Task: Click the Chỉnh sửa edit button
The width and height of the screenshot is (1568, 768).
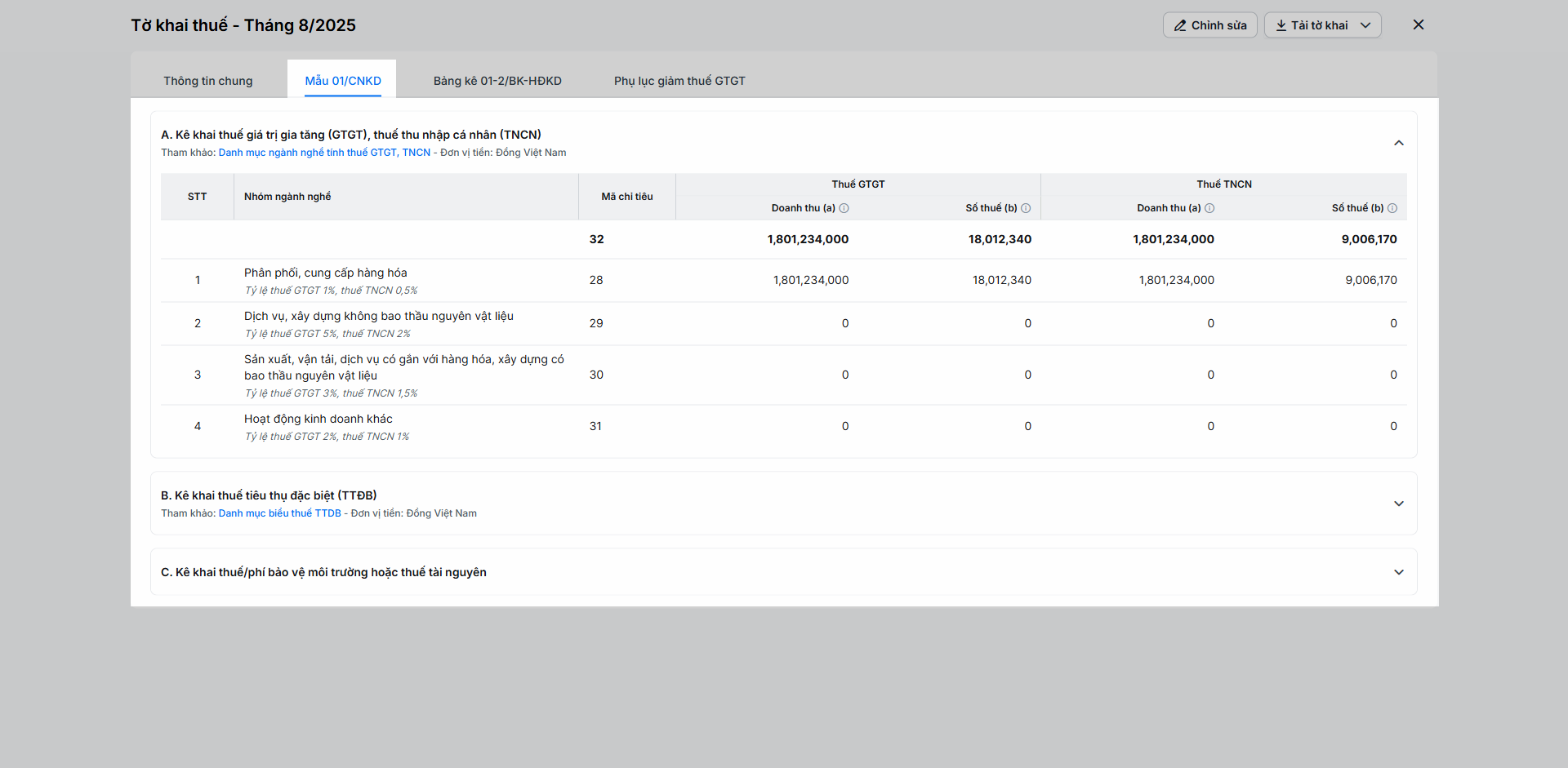Action: 1209,25
